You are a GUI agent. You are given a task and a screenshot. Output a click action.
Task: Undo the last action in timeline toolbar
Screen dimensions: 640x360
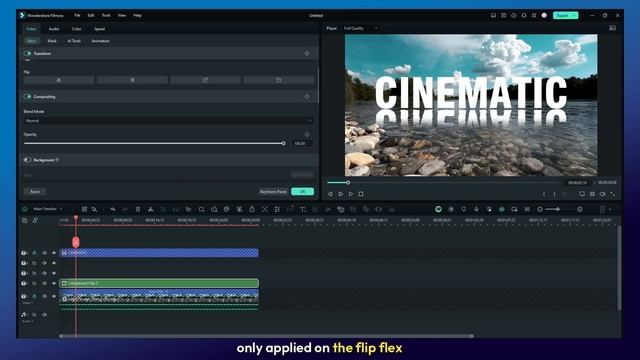[113, 209]
